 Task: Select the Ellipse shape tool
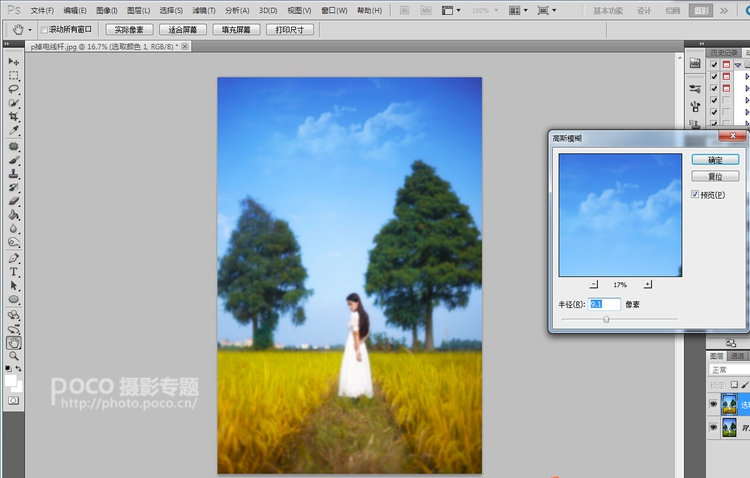pos(13,300)
